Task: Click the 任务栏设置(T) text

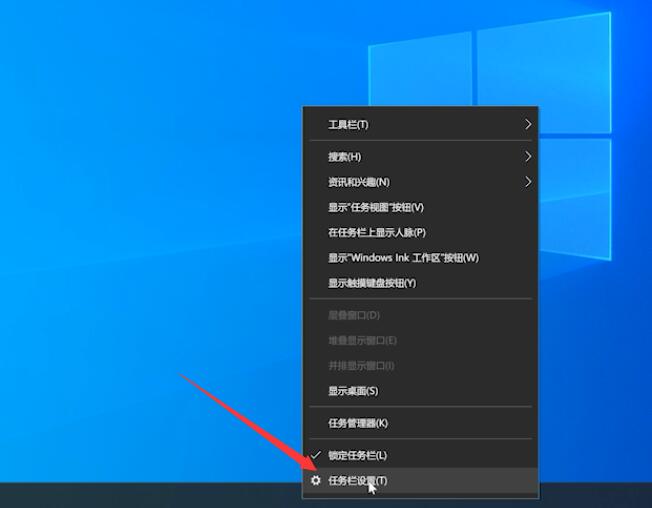Action: 358,481
